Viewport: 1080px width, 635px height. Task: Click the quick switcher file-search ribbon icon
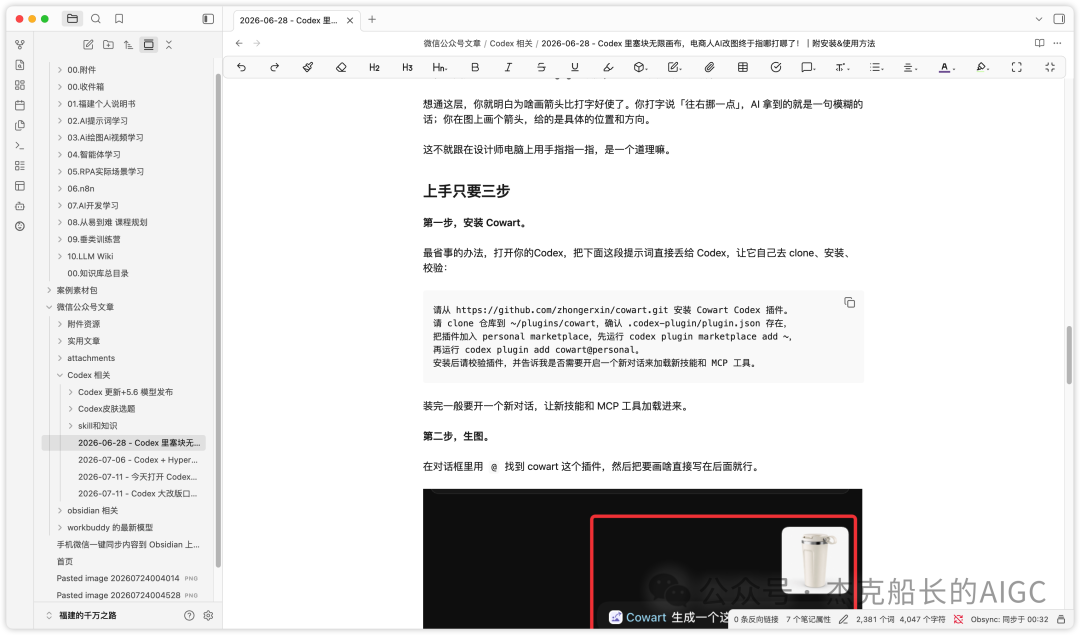tap(20, 65)
